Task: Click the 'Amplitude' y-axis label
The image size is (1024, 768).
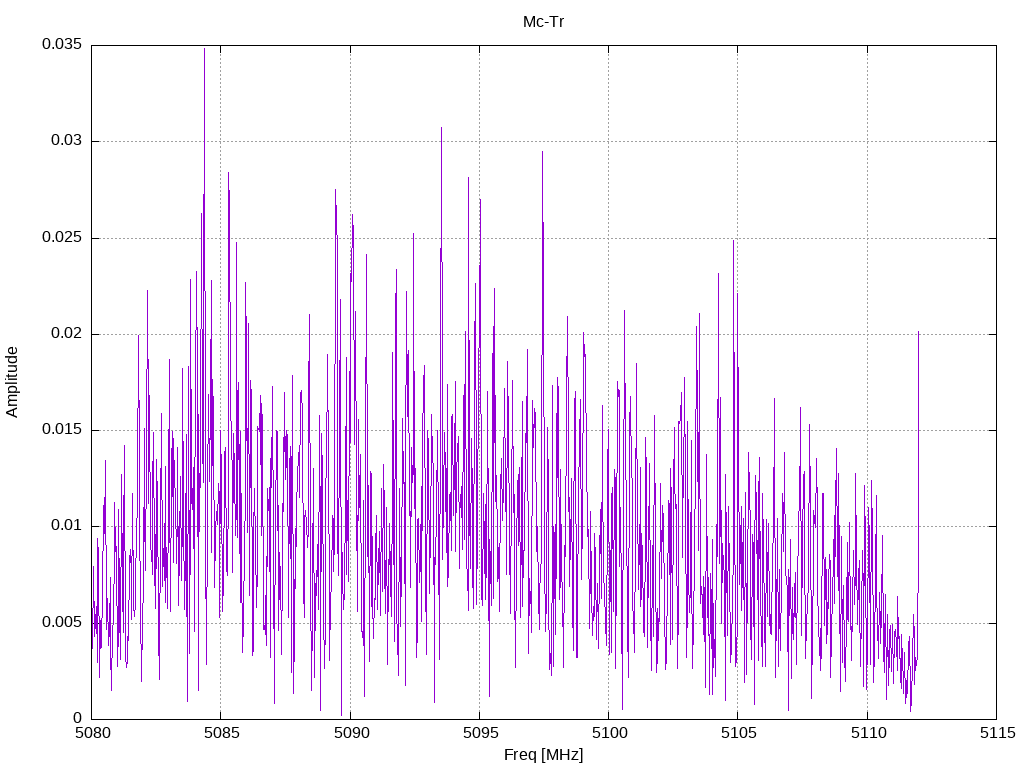Action: point(12,382)
